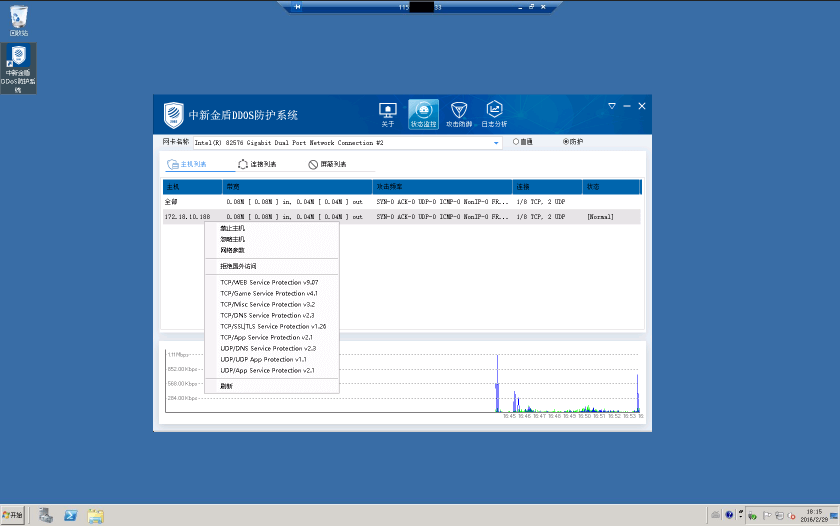
Task: Choose 刷新 refresh from the context menu
Action: [272, 386]
